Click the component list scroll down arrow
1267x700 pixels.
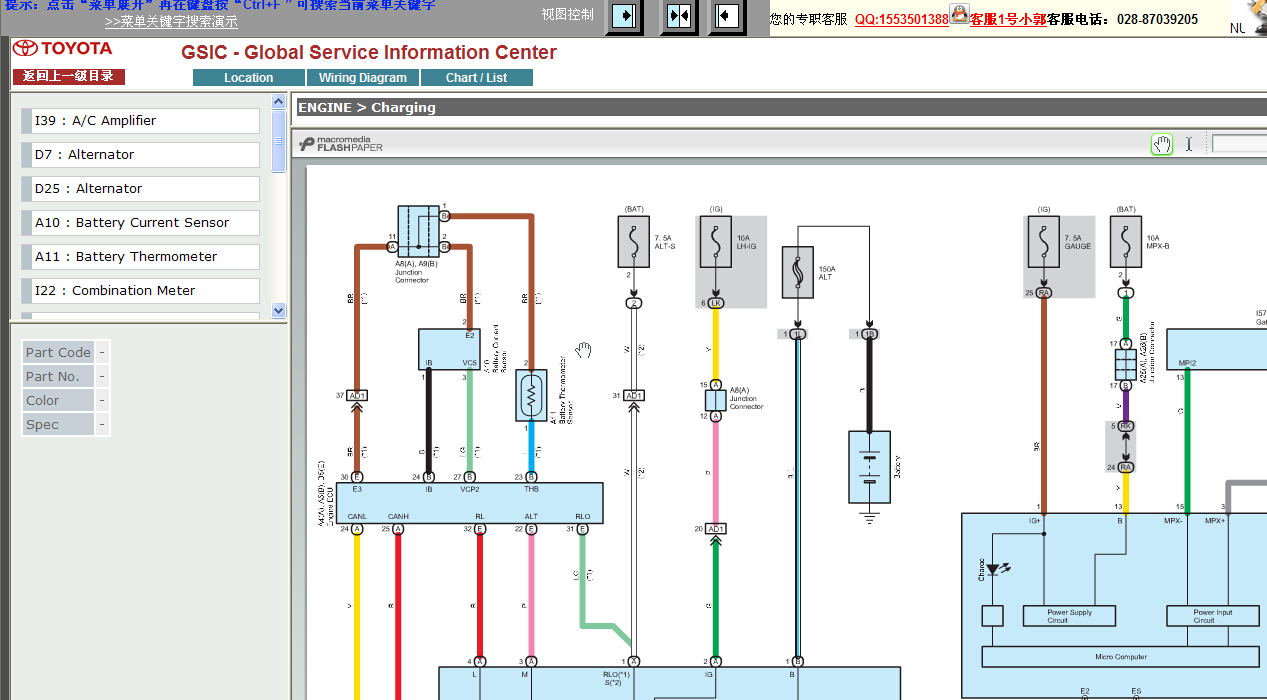[x=279, y=311]
